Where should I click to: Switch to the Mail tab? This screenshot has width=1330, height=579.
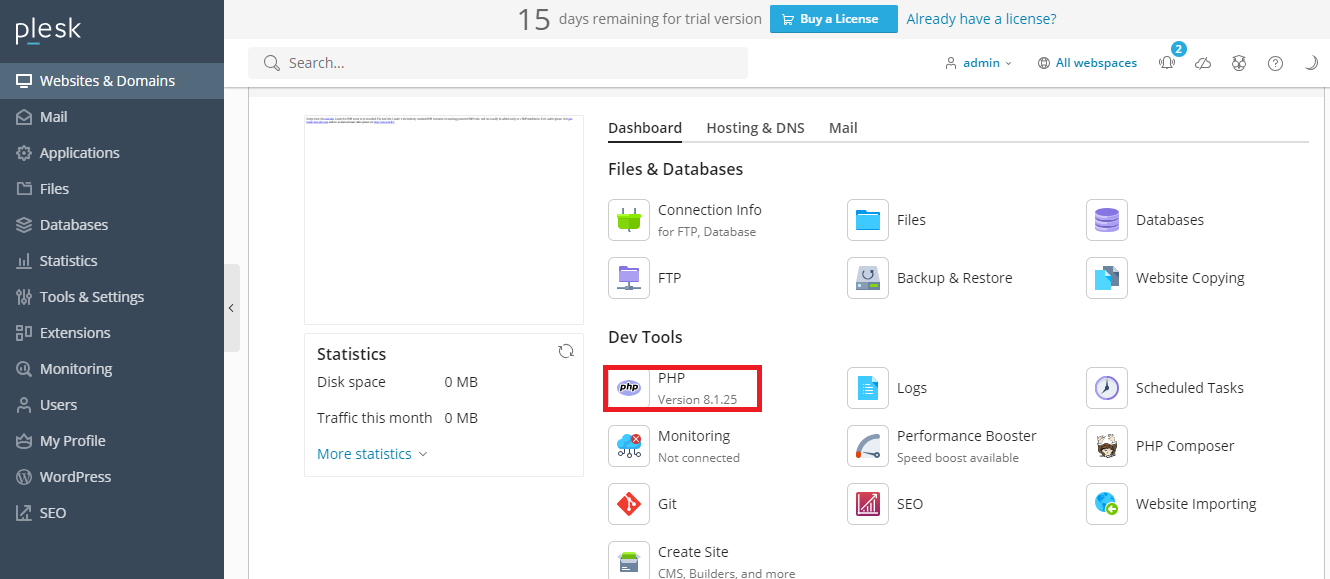coord(843,128)
